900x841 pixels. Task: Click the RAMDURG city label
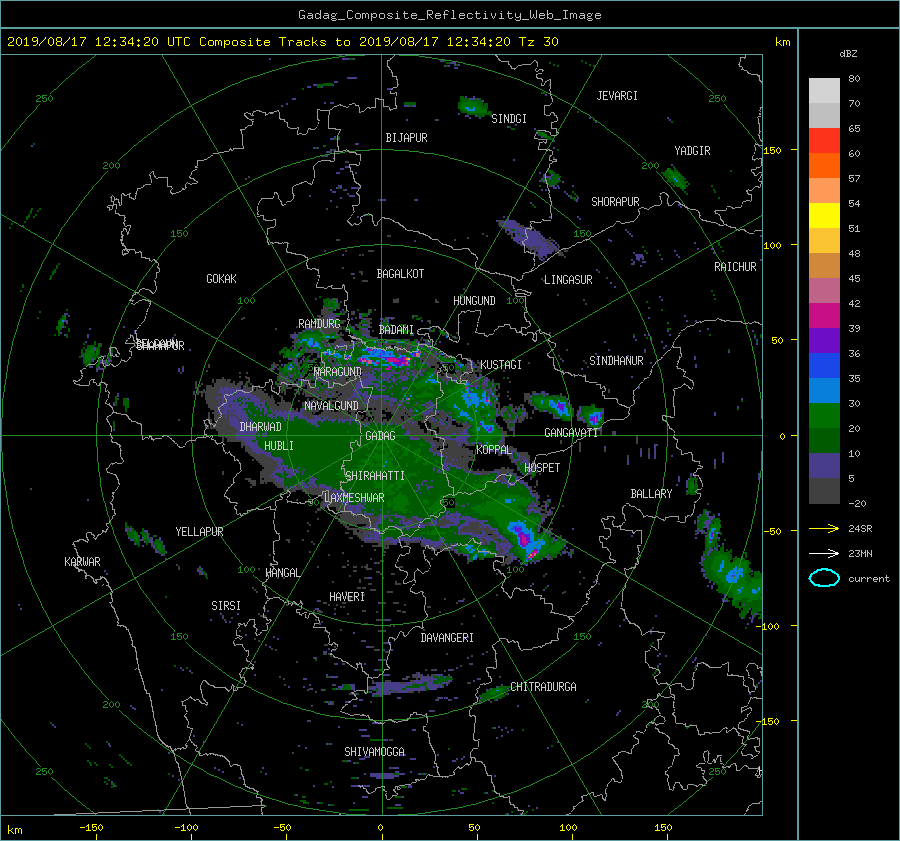click(x=319, y=324)
